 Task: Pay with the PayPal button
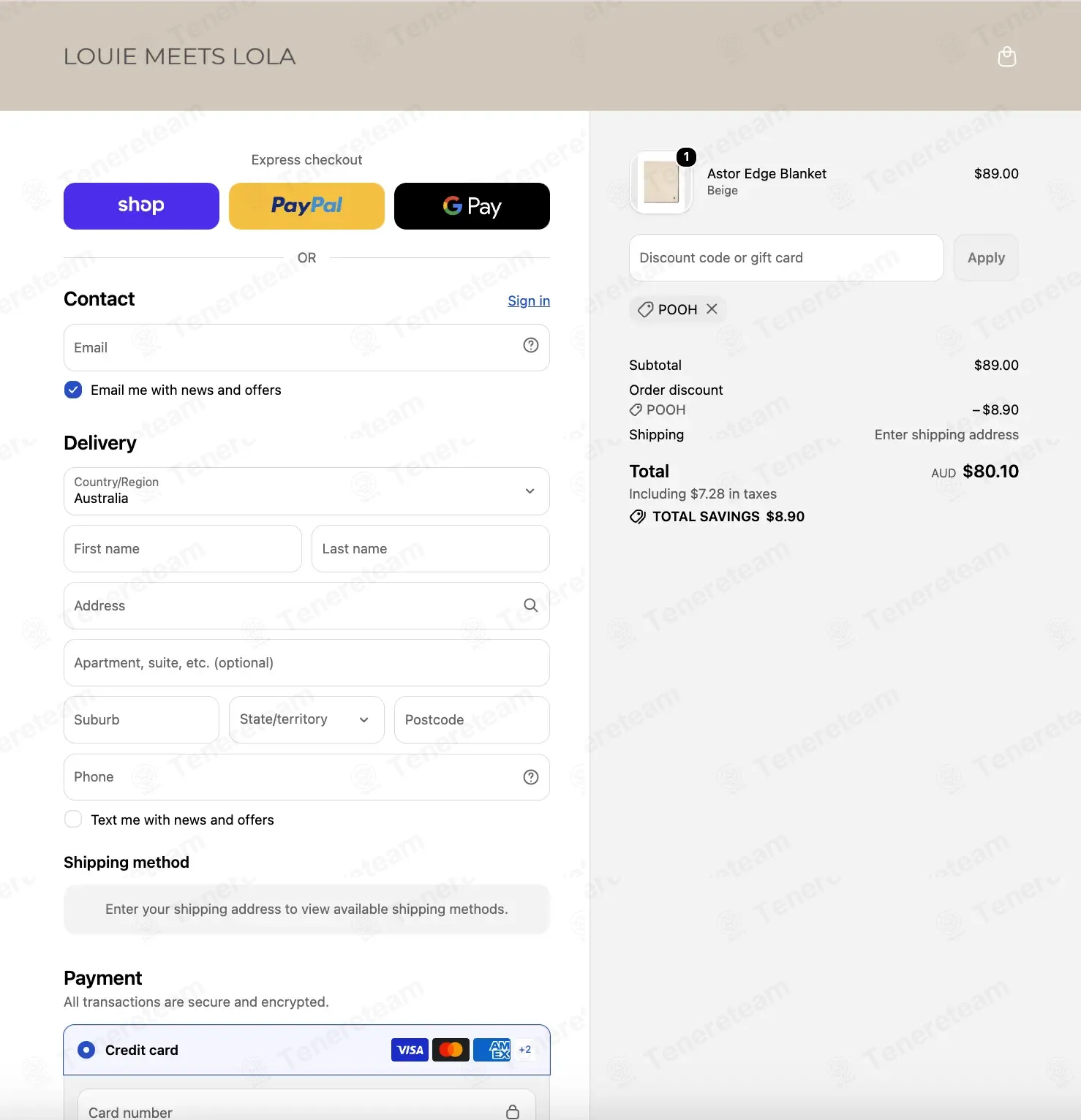[306, 206]
